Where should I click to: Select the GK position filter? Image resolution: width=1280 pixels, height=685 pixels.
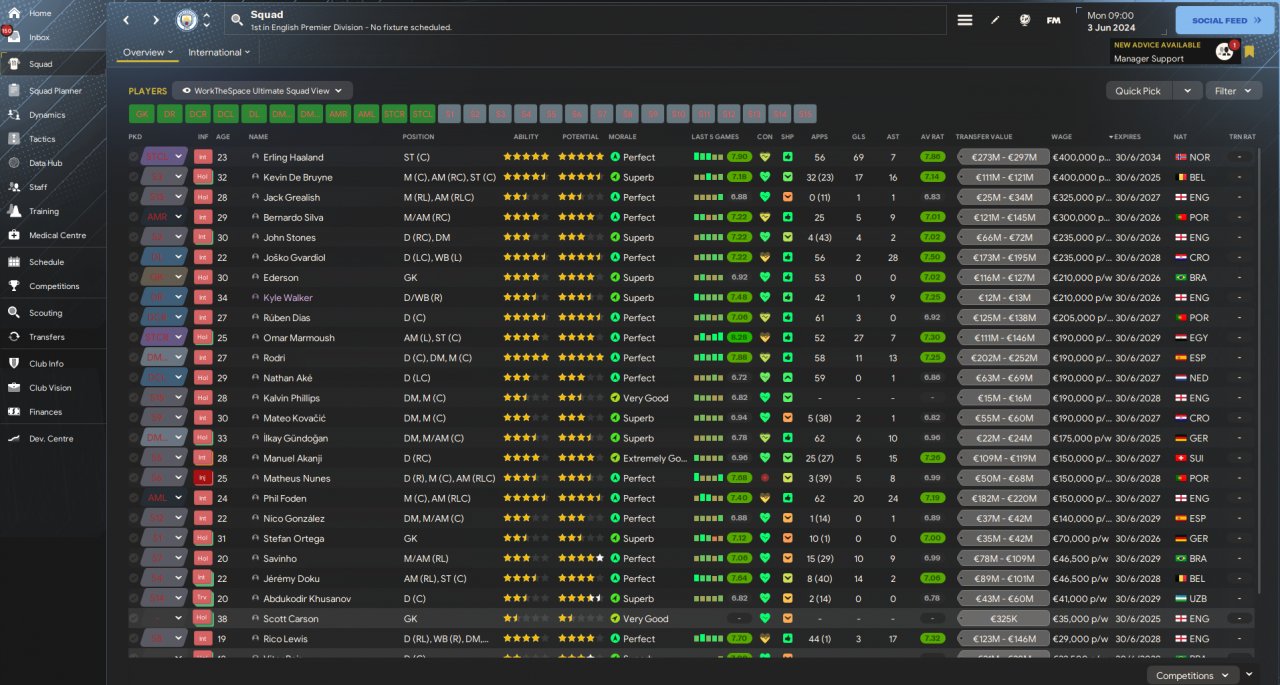(141, 114)
